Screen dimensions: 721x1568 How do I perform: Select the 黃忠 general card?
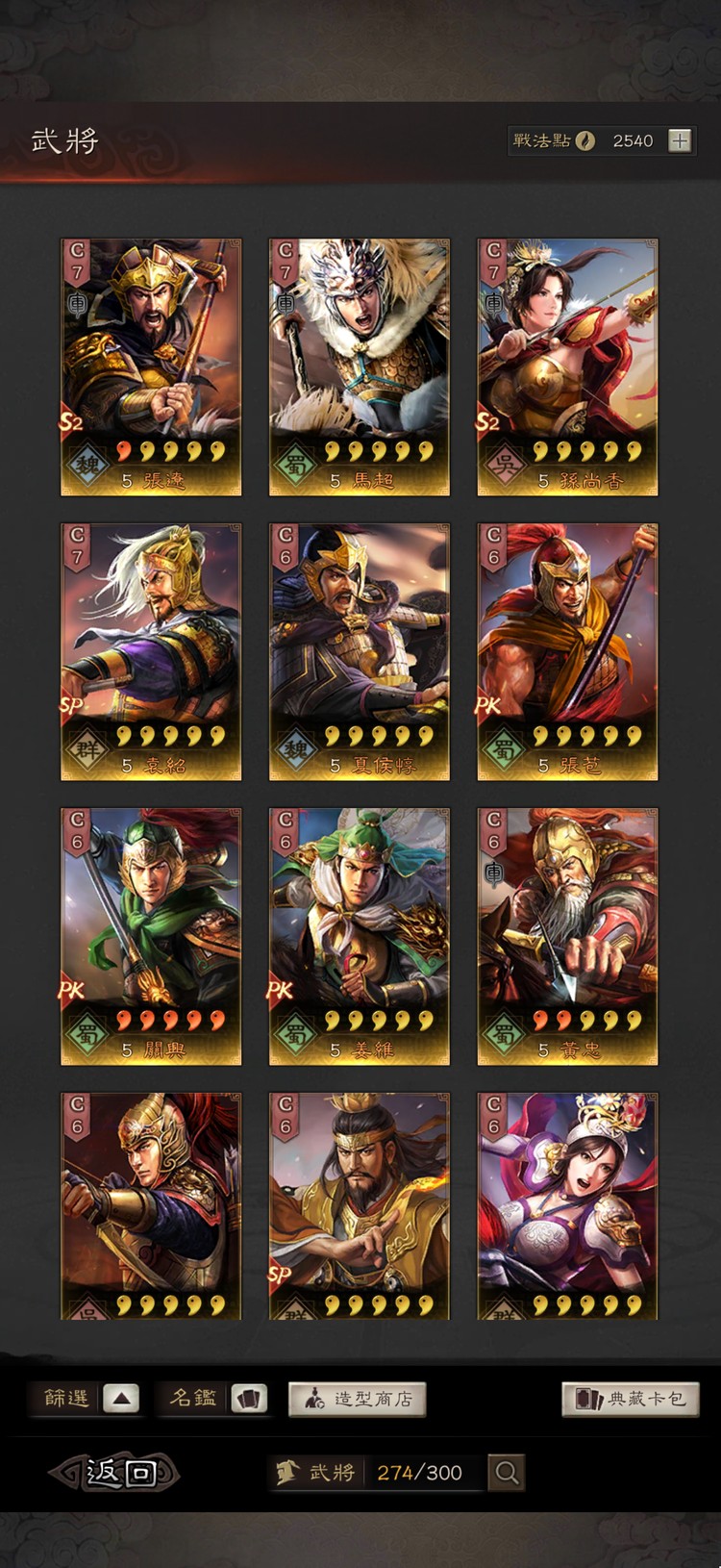click(568, 937)
